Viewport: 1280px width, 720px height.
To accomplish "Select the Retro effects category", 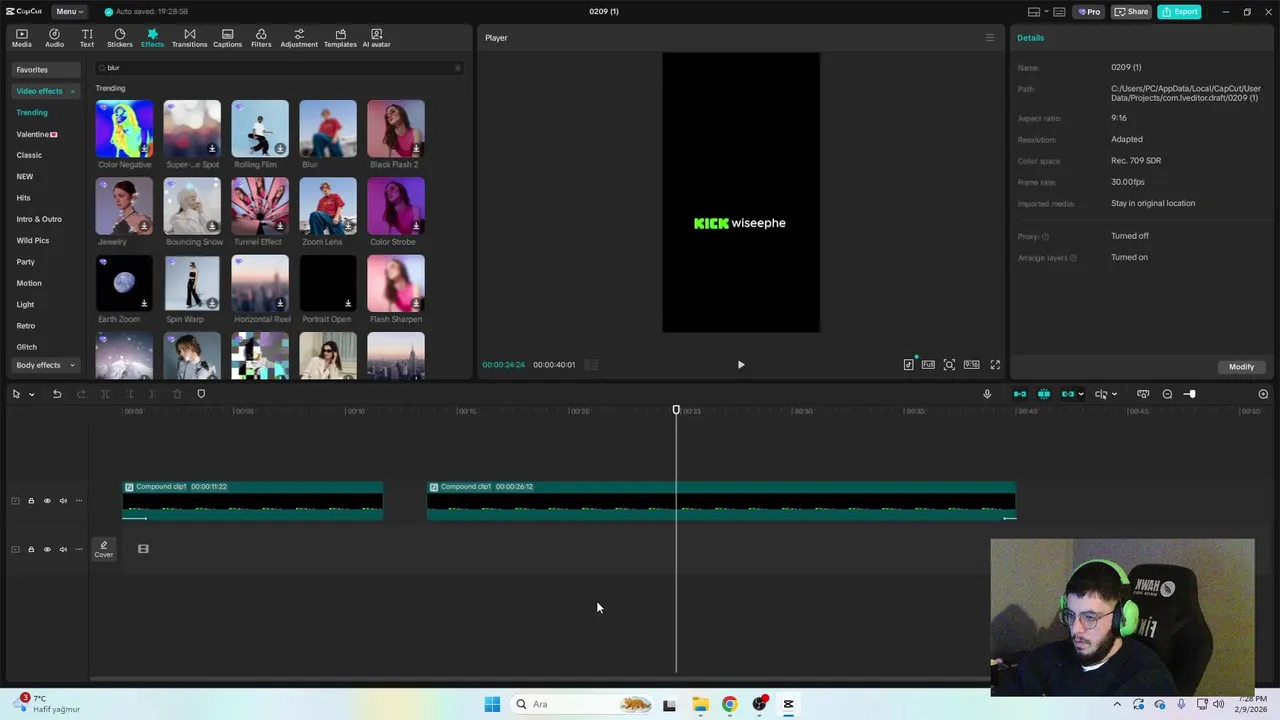I will tap(26, 326).
